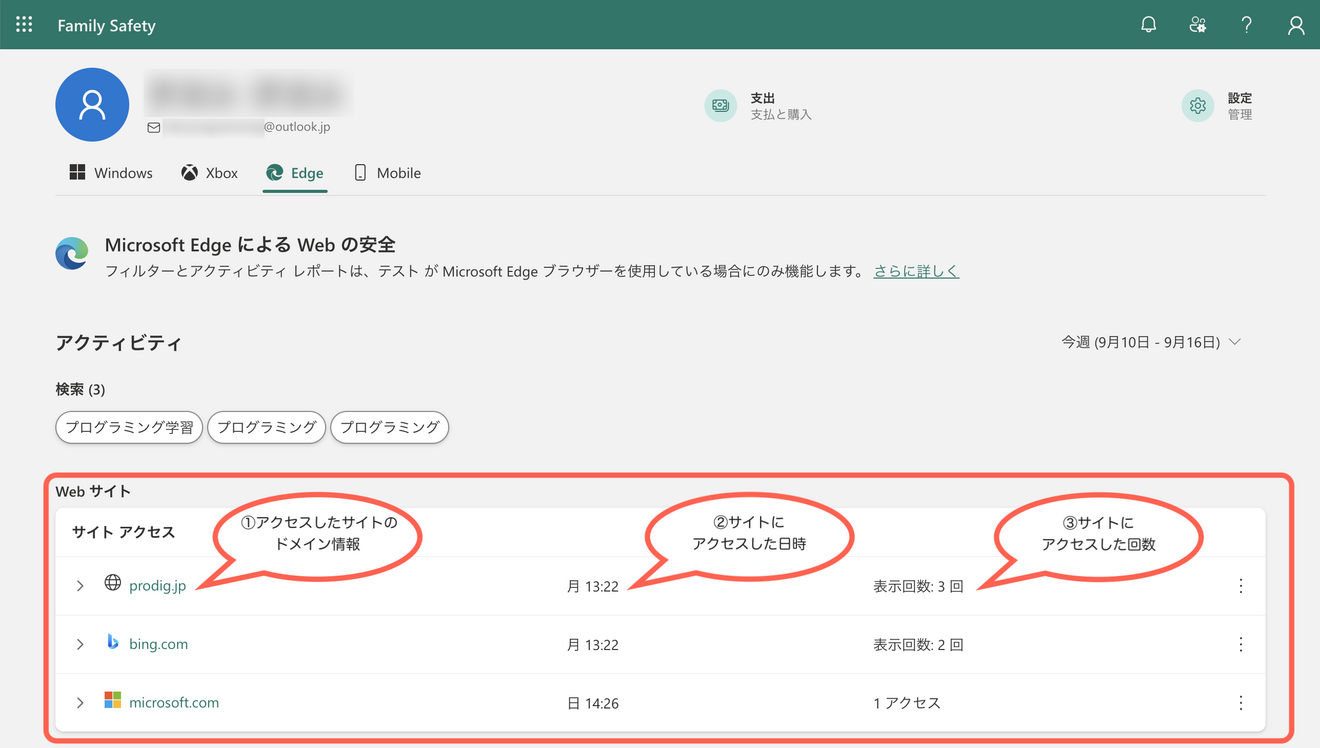Click the 表示回数: 2 回 value
Image resolution: width=1320 pixels, height=748 pixels.
[x=918, y=645]
